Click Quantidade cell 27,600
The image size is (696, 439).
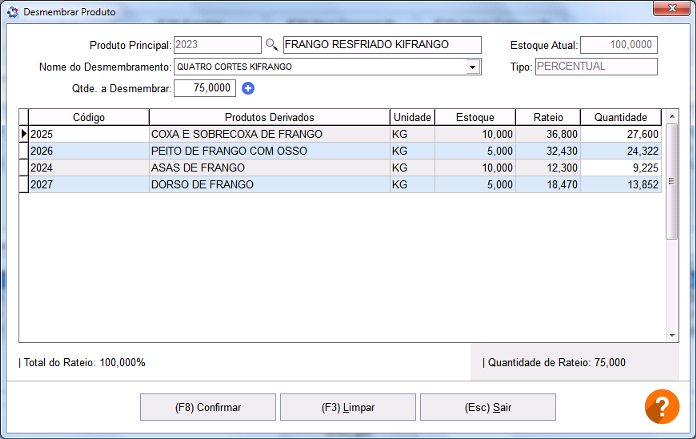[x=621, y=134]
